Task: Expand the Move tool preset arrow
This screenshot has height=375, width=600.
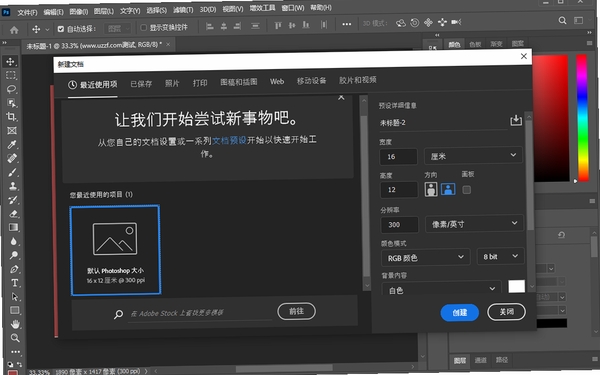Action: tap(47, 29)
